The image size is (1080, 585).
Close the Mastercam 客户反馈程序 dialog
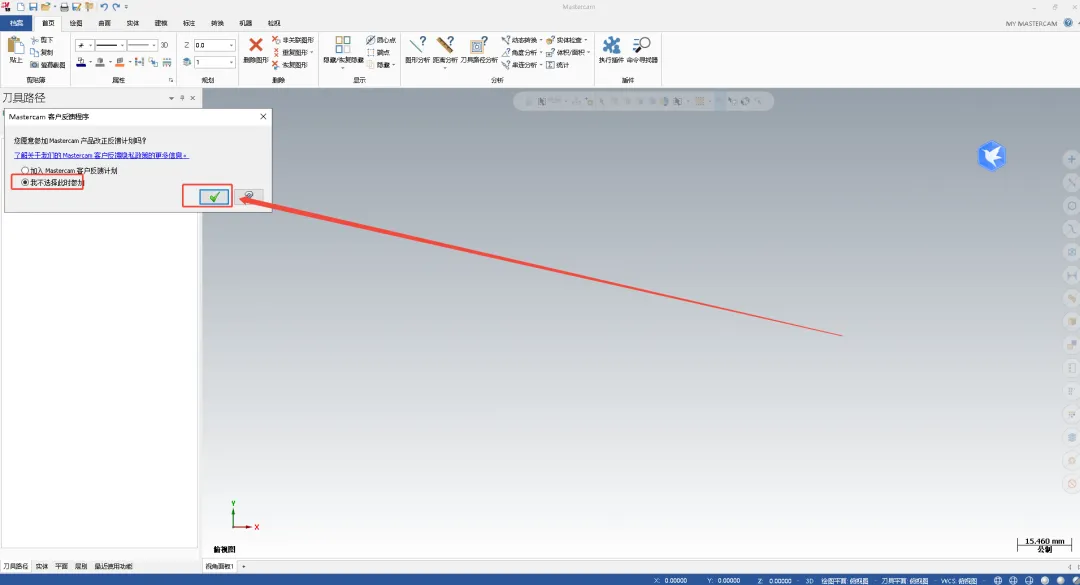pyautogui.click(x=263, y=116)
